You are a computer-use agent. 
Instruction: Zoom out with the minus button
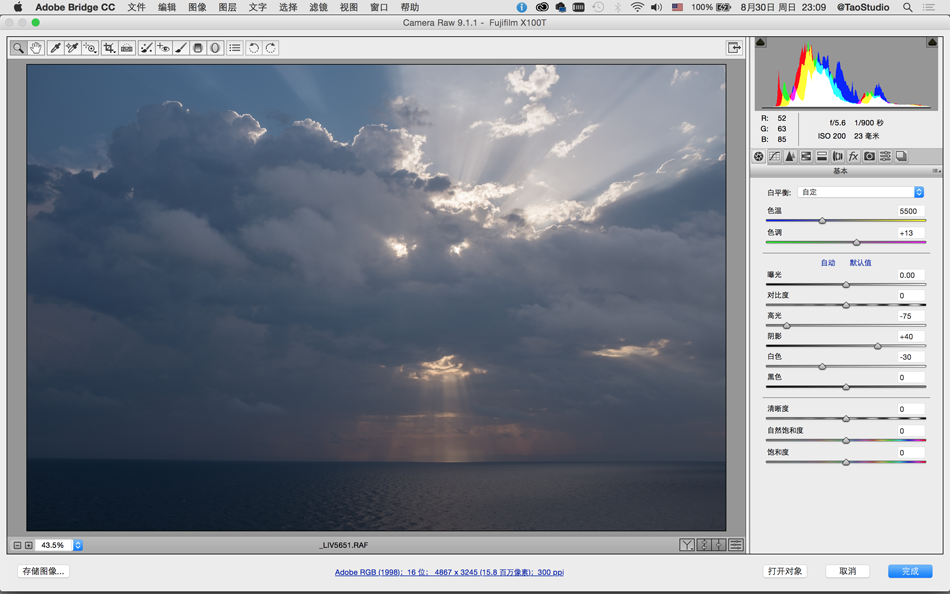coord(17,546)
